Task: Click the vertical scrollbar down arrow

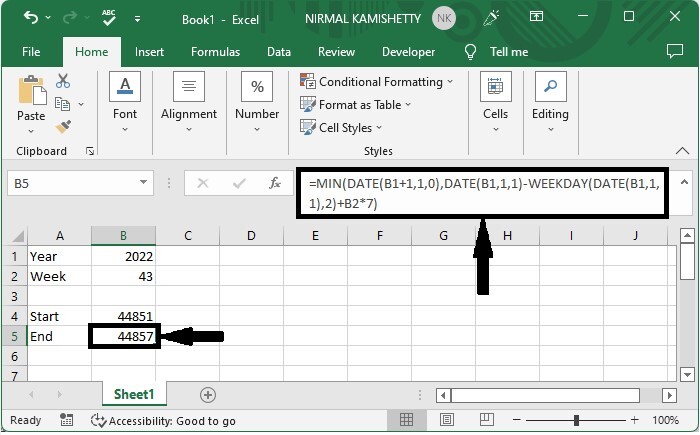Action: (688, 374)
